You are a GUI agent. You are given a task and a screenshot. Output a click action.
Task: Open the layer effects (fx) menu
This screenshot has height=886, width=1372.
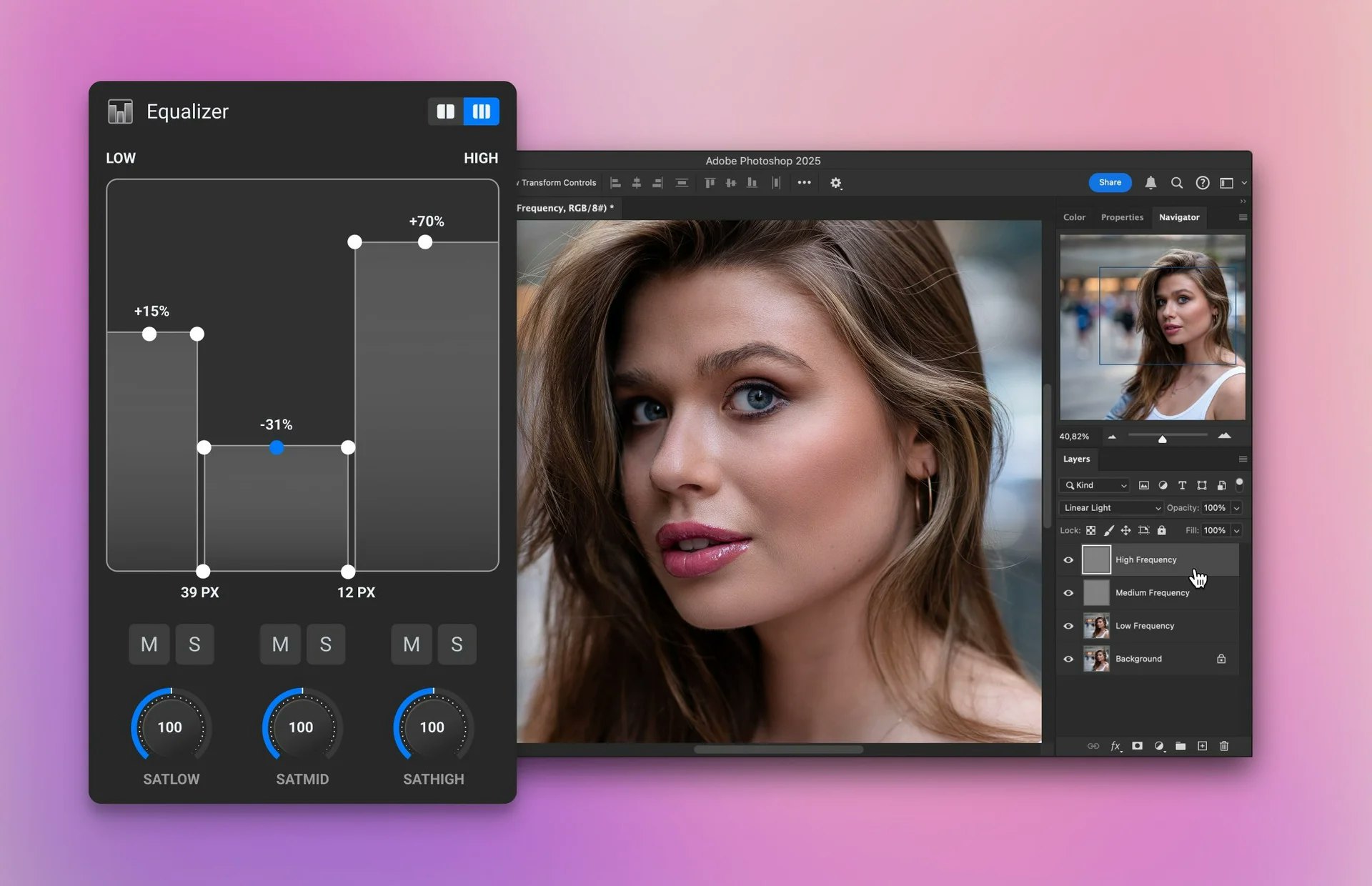[1115, 746]
